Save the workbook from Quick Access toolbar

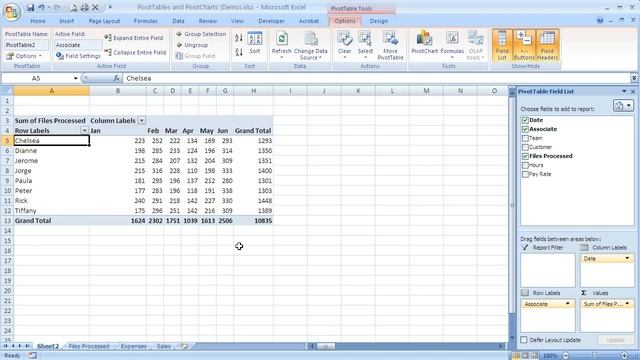click(x=31, y=7)
